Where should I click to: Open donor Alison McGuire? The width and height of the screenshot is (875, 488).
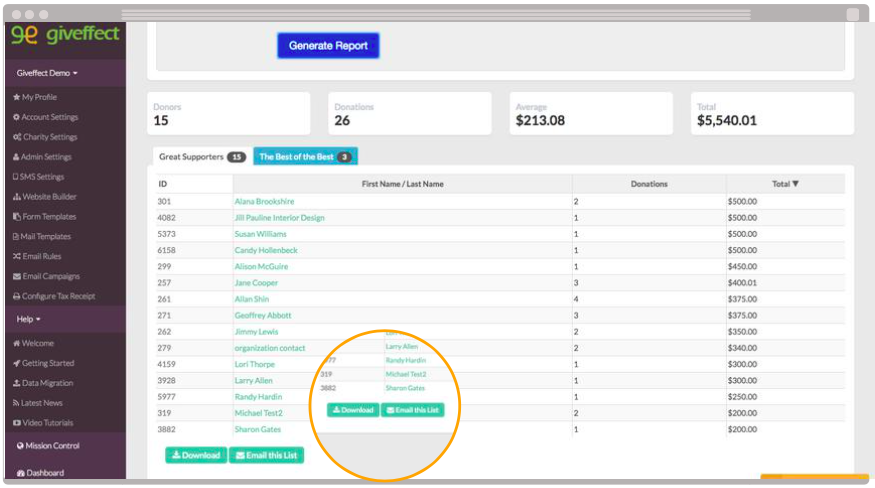pos(261,266)
